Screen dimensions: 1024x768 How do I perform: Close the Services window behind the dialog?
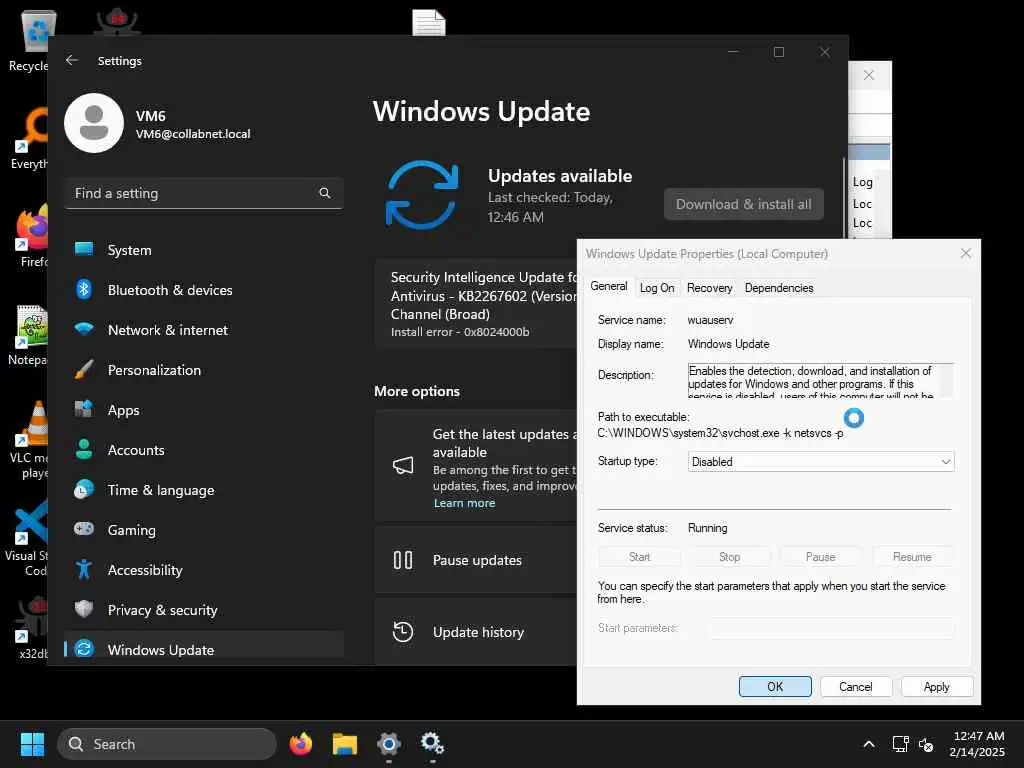869,75
